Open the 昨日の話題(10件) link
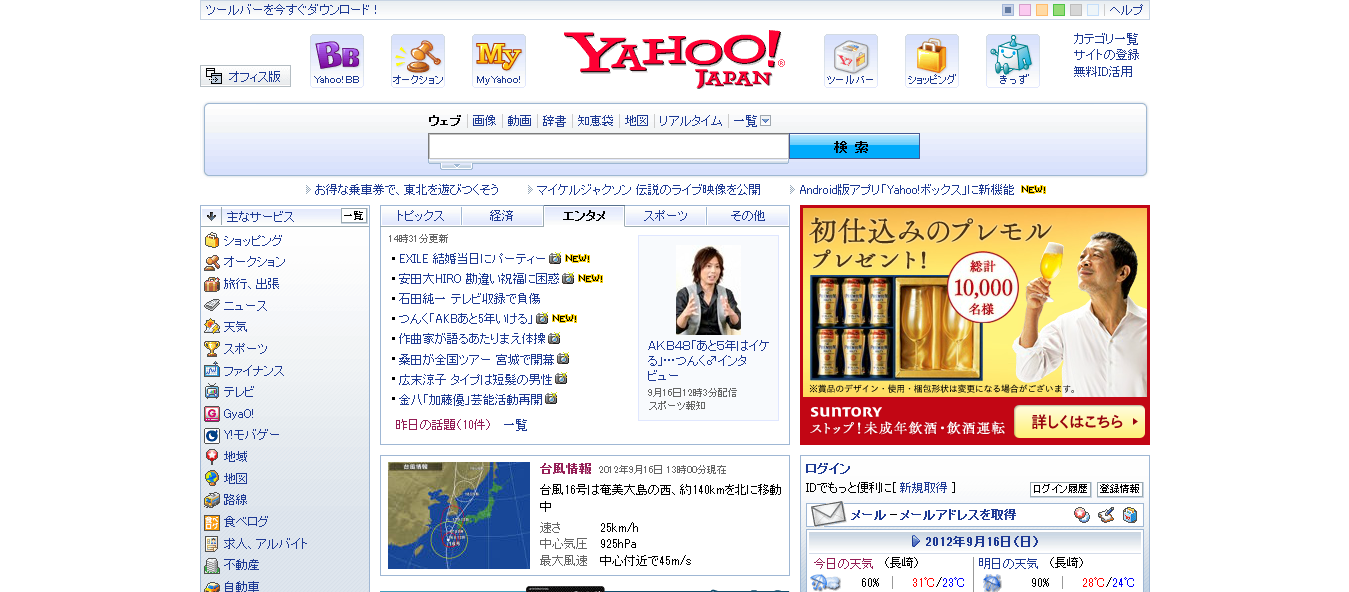The height and width of the screenshot is (592, 1349). point(443,425)
